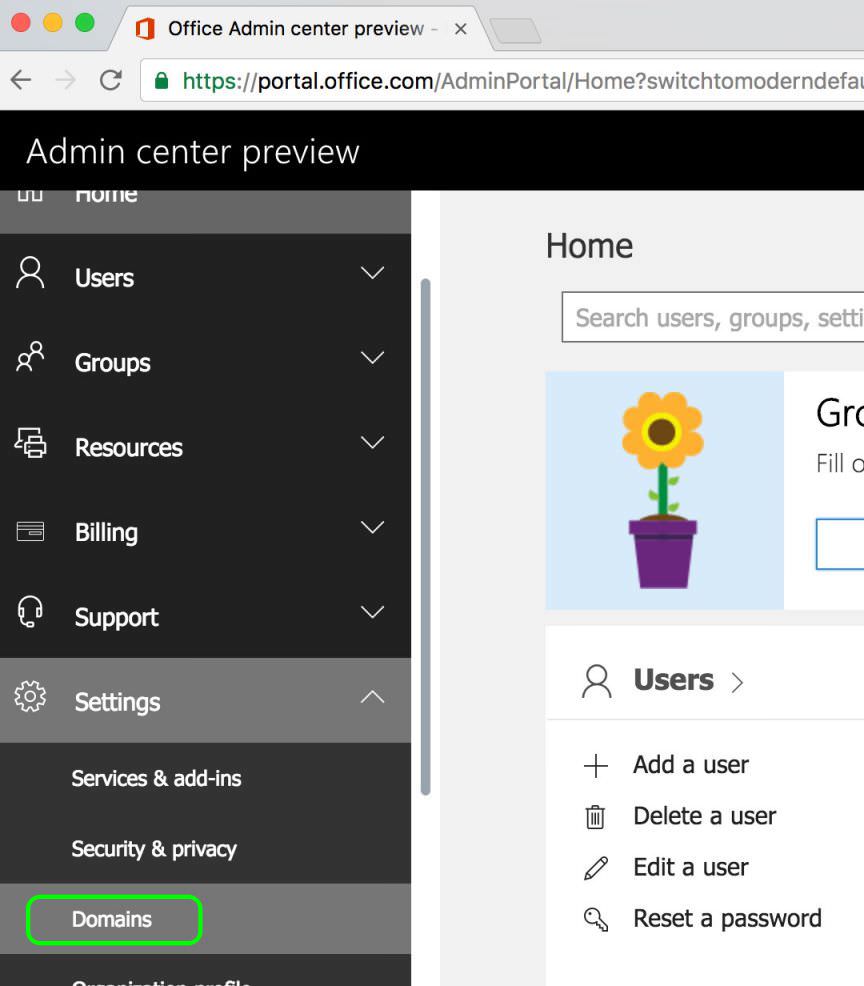Click the Home page heading text
This screenshot has width=864, height=986.
pyautogui.click(x=589, y=246)
